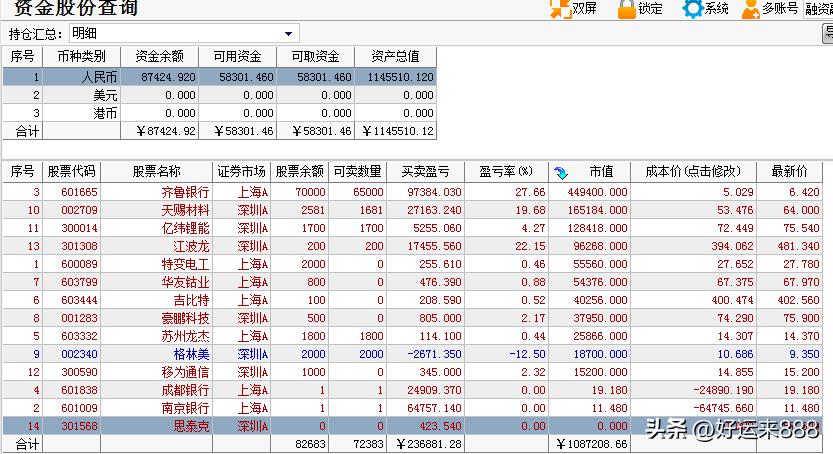This screenshot has height=454, width=833.
Task: Select the 港币 currency row
Action: (x=219, y=113)
